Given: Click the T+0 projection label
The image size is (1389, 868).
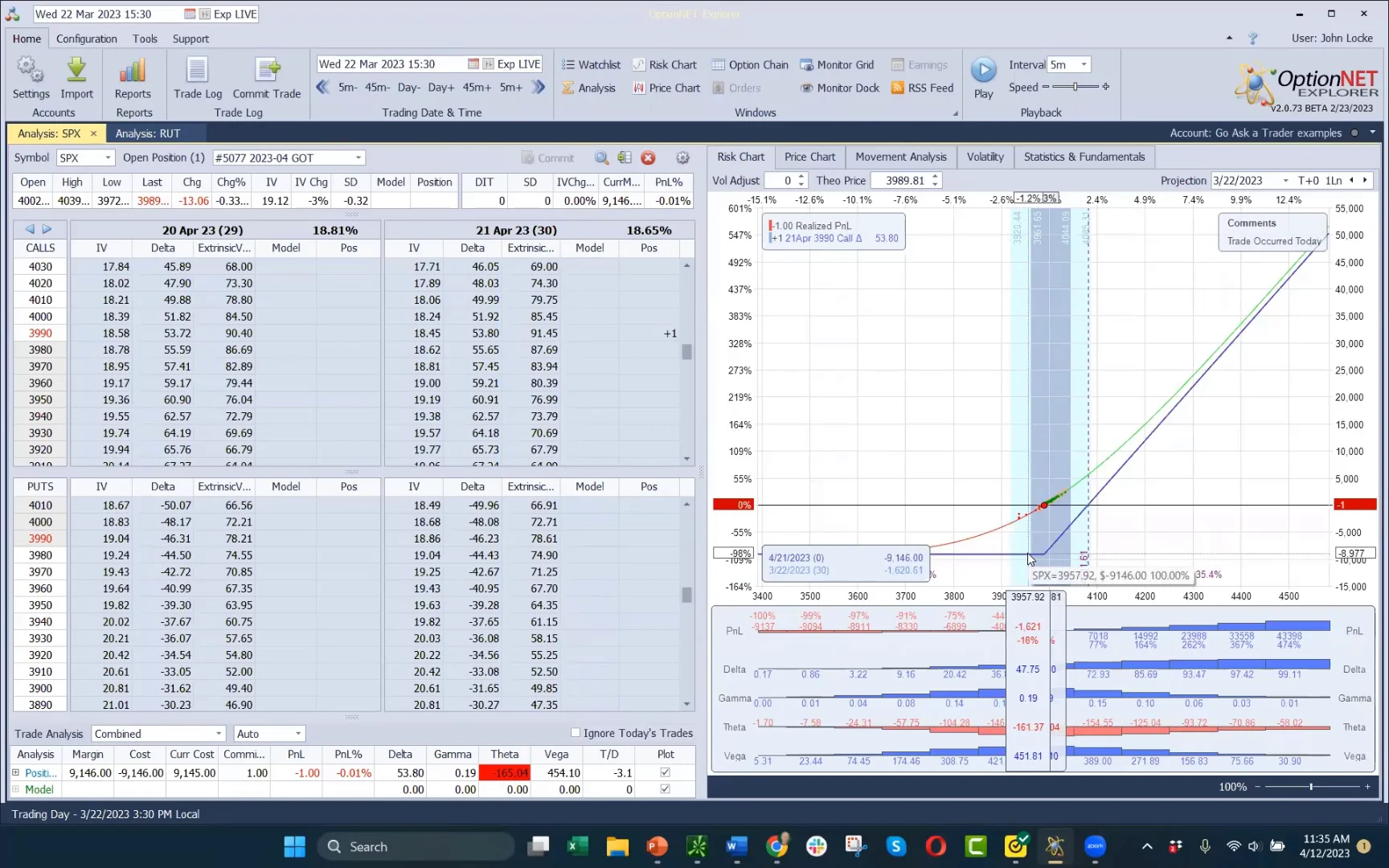Looking at the screenshot, I should point(1308,181).
